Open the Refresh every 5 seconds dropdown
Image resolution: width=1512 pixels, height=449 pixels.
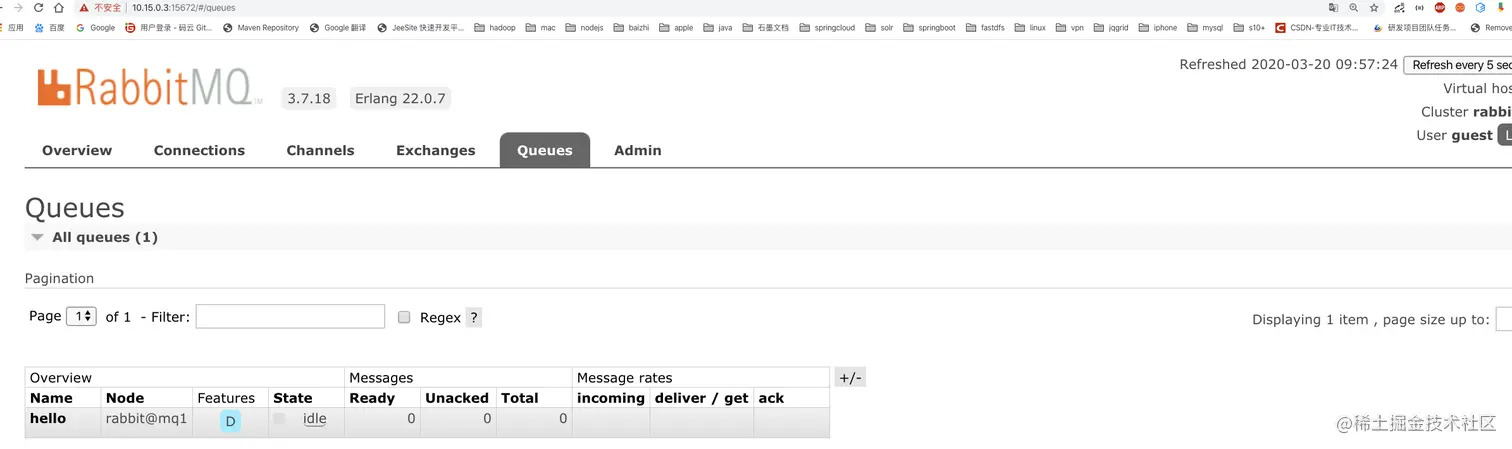click(x=1458, y=65)
